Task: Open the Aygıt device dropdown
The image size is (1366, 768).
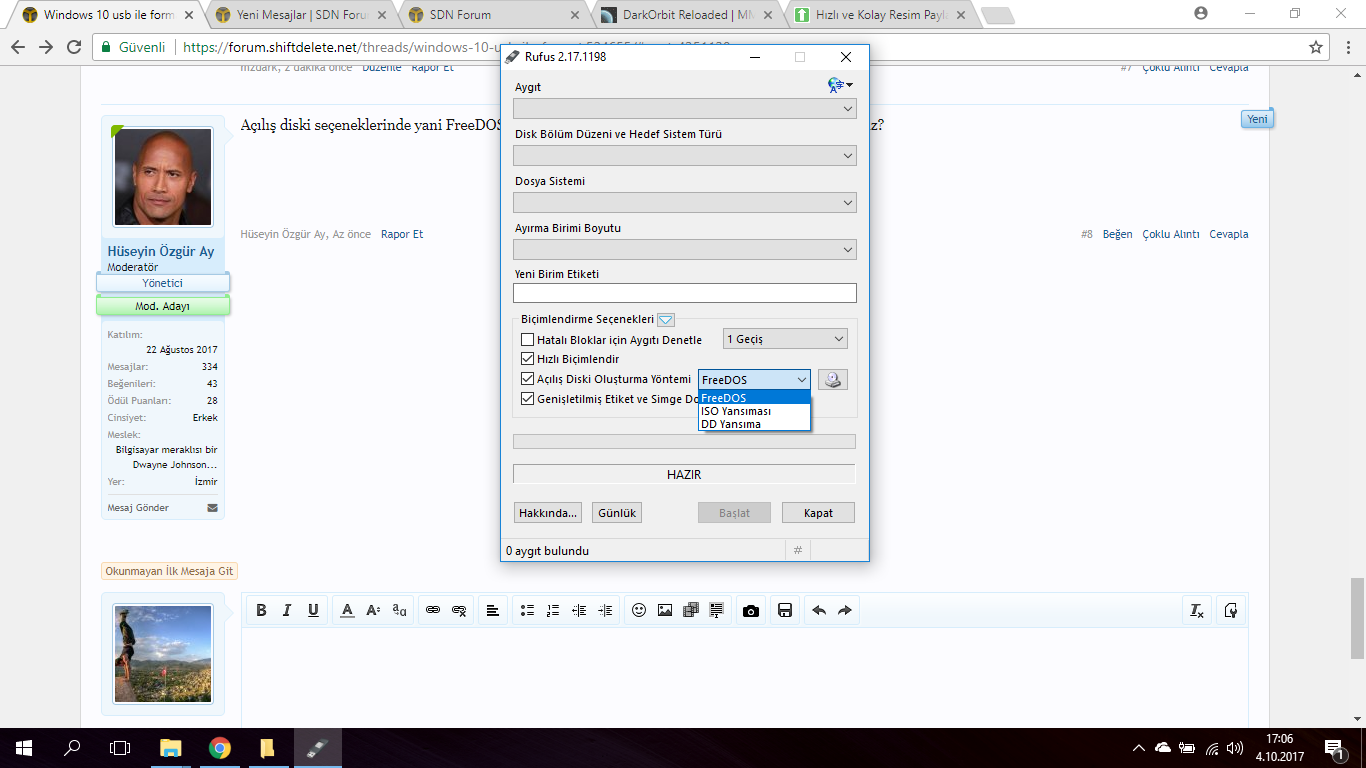Action: (685, 109)
